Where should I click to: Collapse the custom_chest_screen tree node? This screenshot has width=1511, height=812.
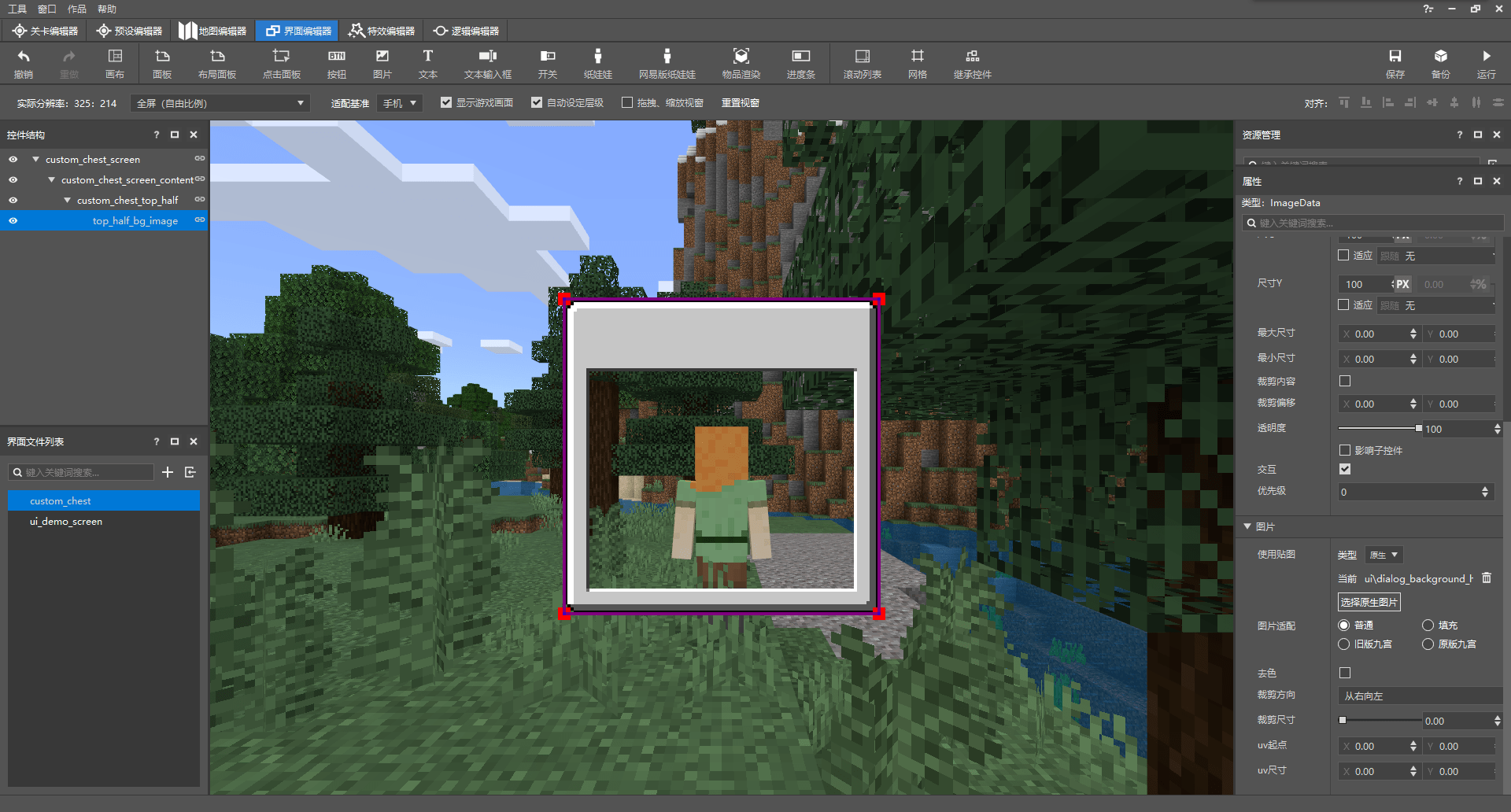35,159
